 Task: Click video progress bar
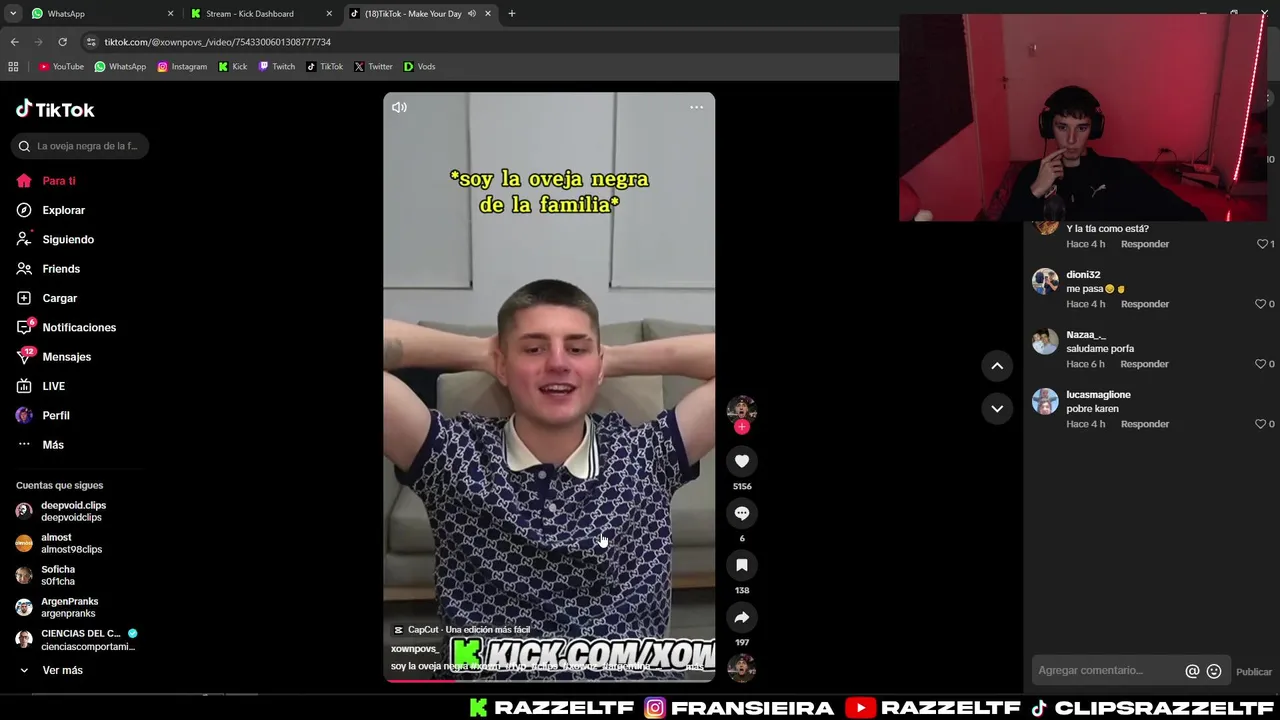click(549, 680)
